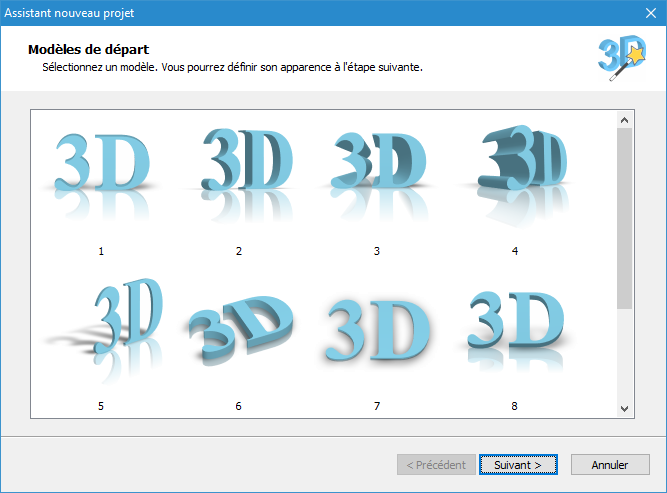
Task: Click the 3D wand logo in header
Action: [621, 57]
